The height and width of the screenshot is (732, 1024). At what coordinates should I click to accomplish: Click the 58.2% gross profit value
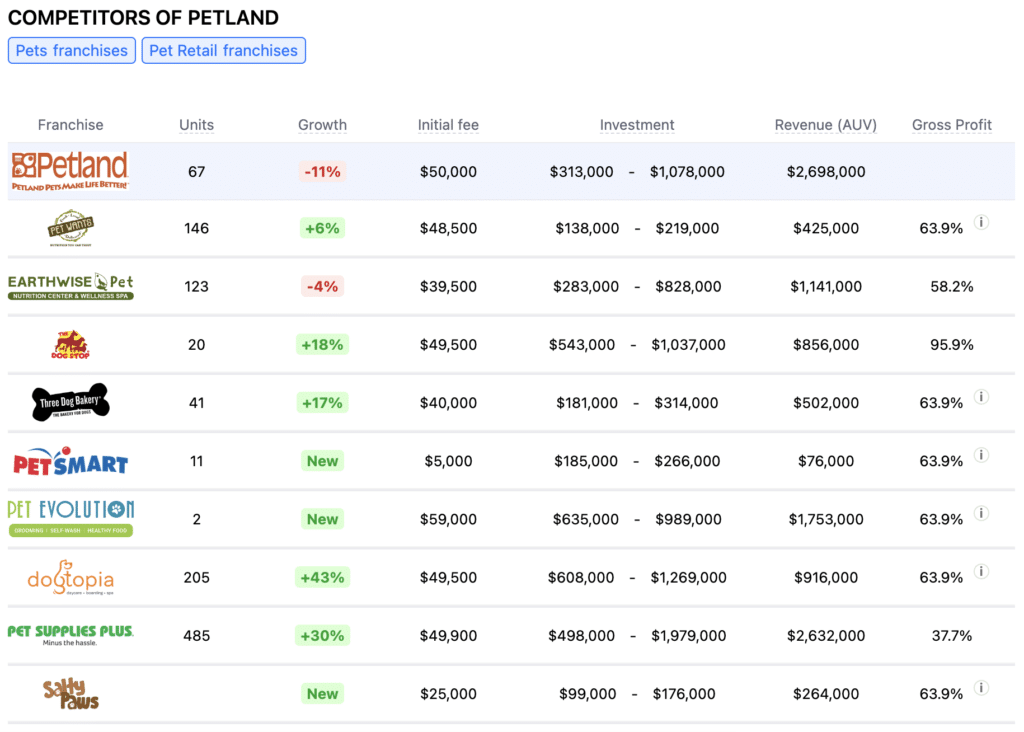click(x=952, y=286)
